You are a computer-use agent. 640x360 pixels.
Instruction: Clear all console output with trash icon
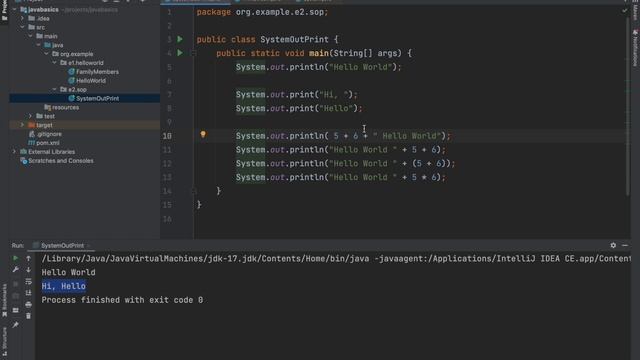(x=29, y=316)
